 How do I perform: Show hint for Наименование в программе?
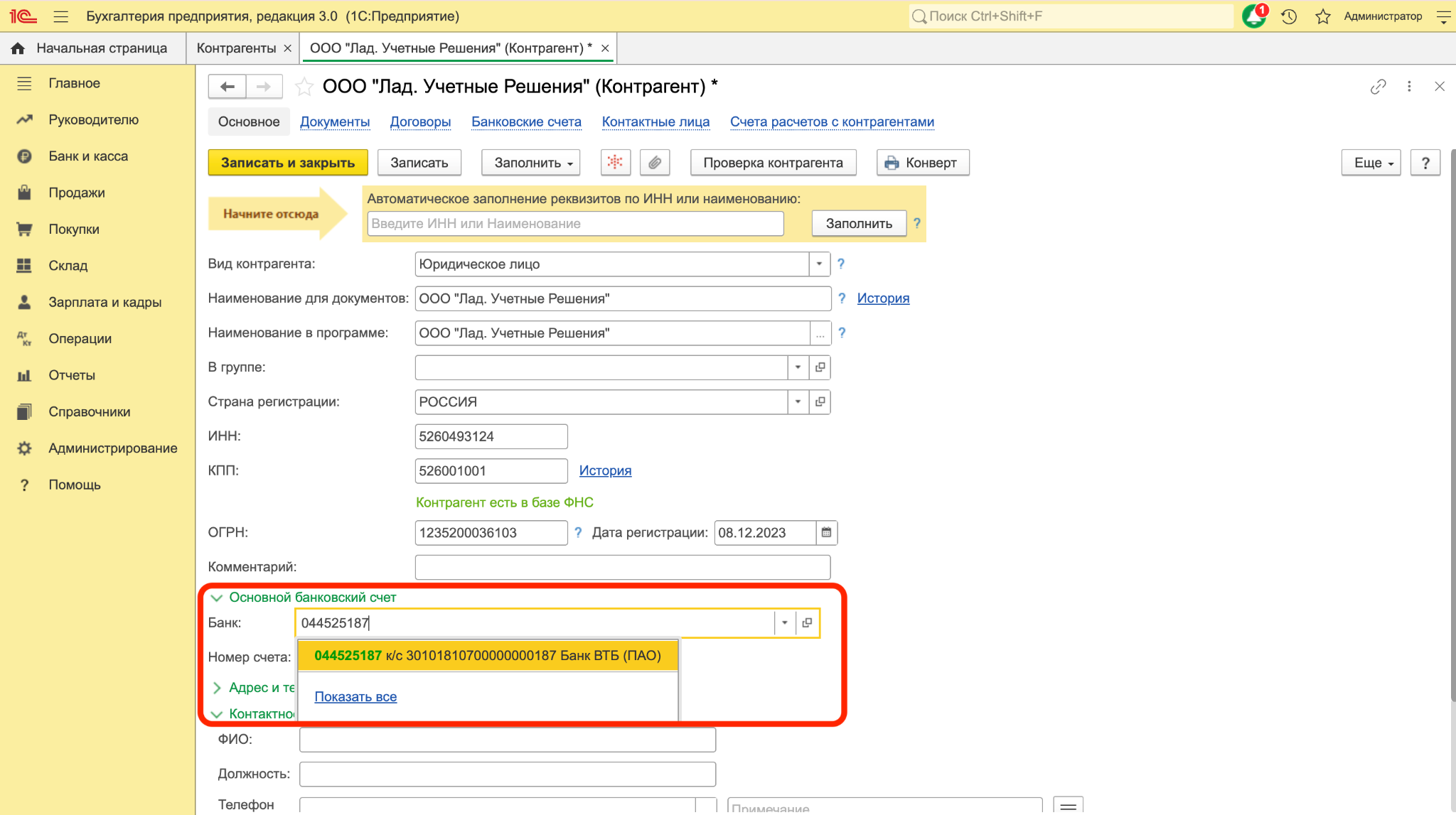point(842,333)
